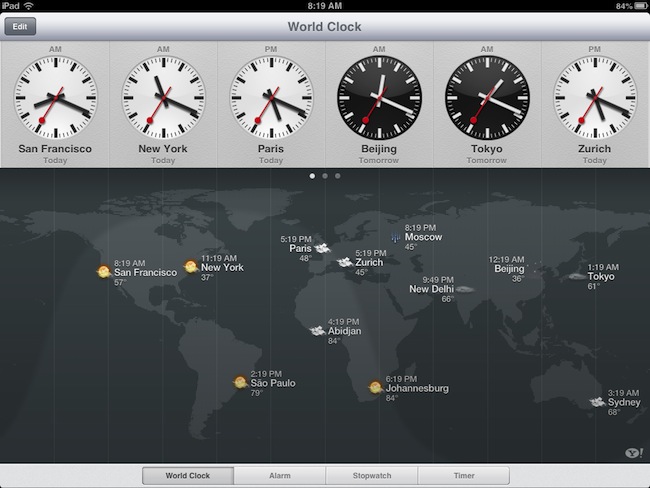The height and width of the screenshot is (488, 650).
Task: Select the Timer tab
Action: 464,476
